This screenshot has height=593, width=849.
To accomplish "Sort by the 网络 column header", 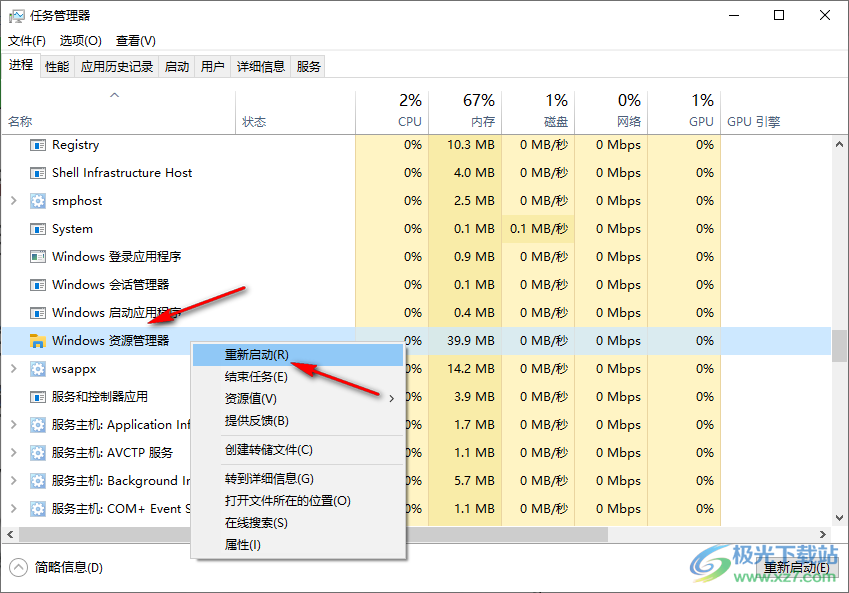I will coord(611,113).
